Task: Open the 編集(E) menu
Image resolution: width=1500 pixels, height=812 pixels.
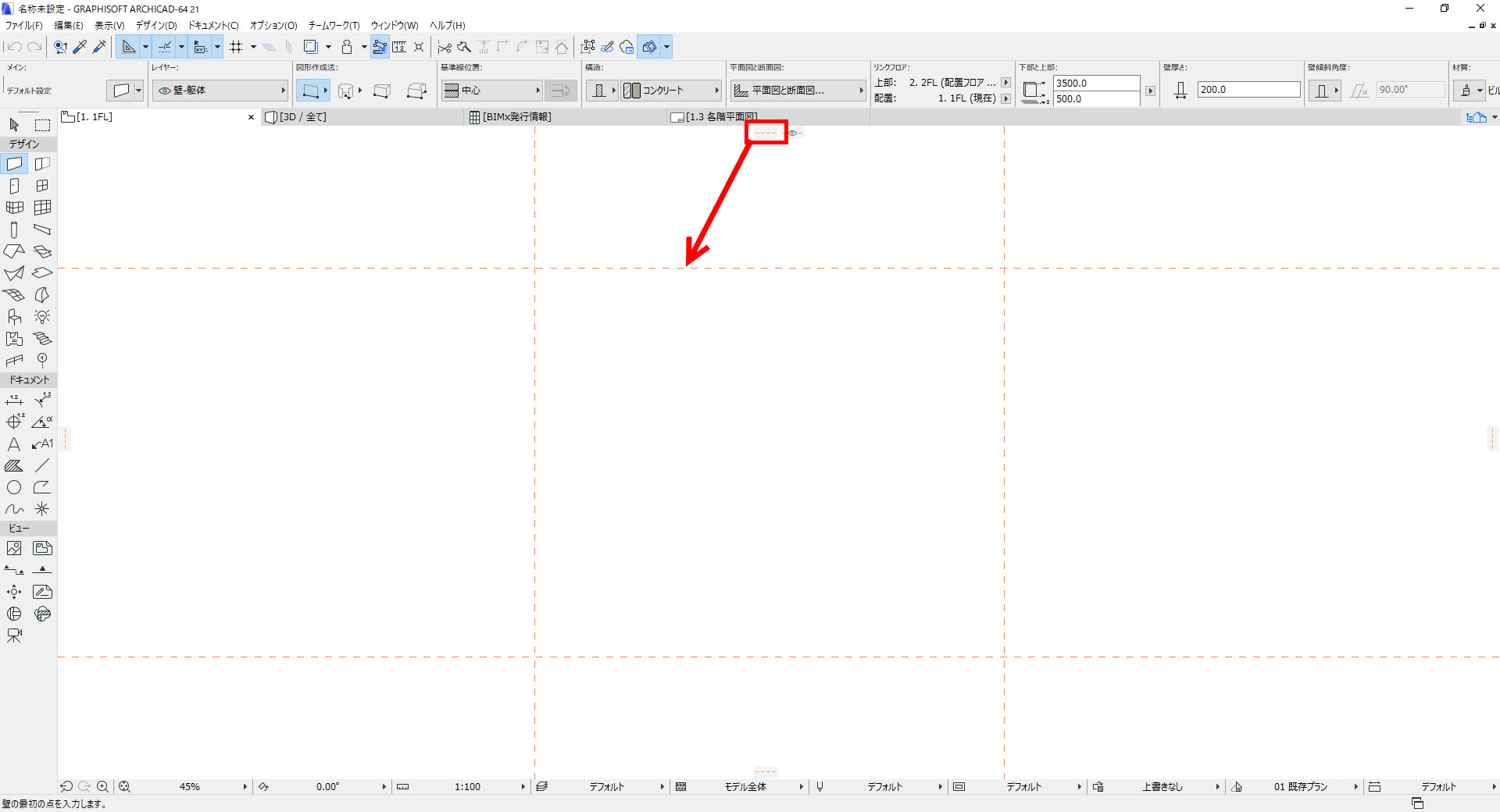Action: [68, 26]
